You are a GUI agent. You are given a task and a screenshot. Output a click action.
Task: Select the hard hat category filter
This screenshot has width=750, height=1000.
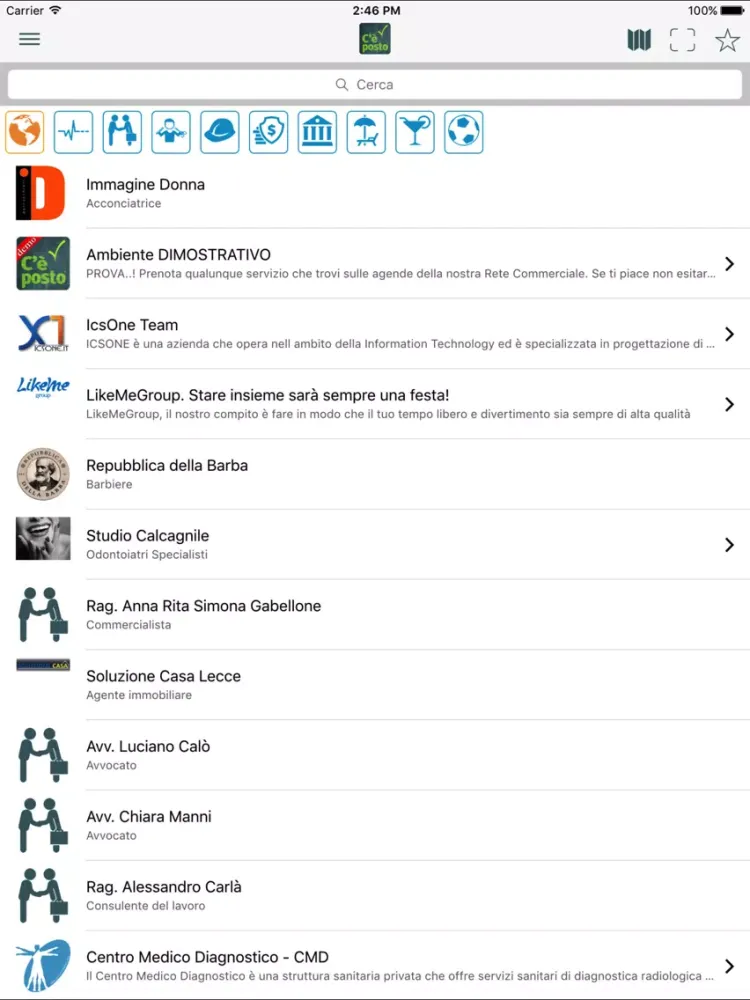pyautogui.click(x=220, y=132)
